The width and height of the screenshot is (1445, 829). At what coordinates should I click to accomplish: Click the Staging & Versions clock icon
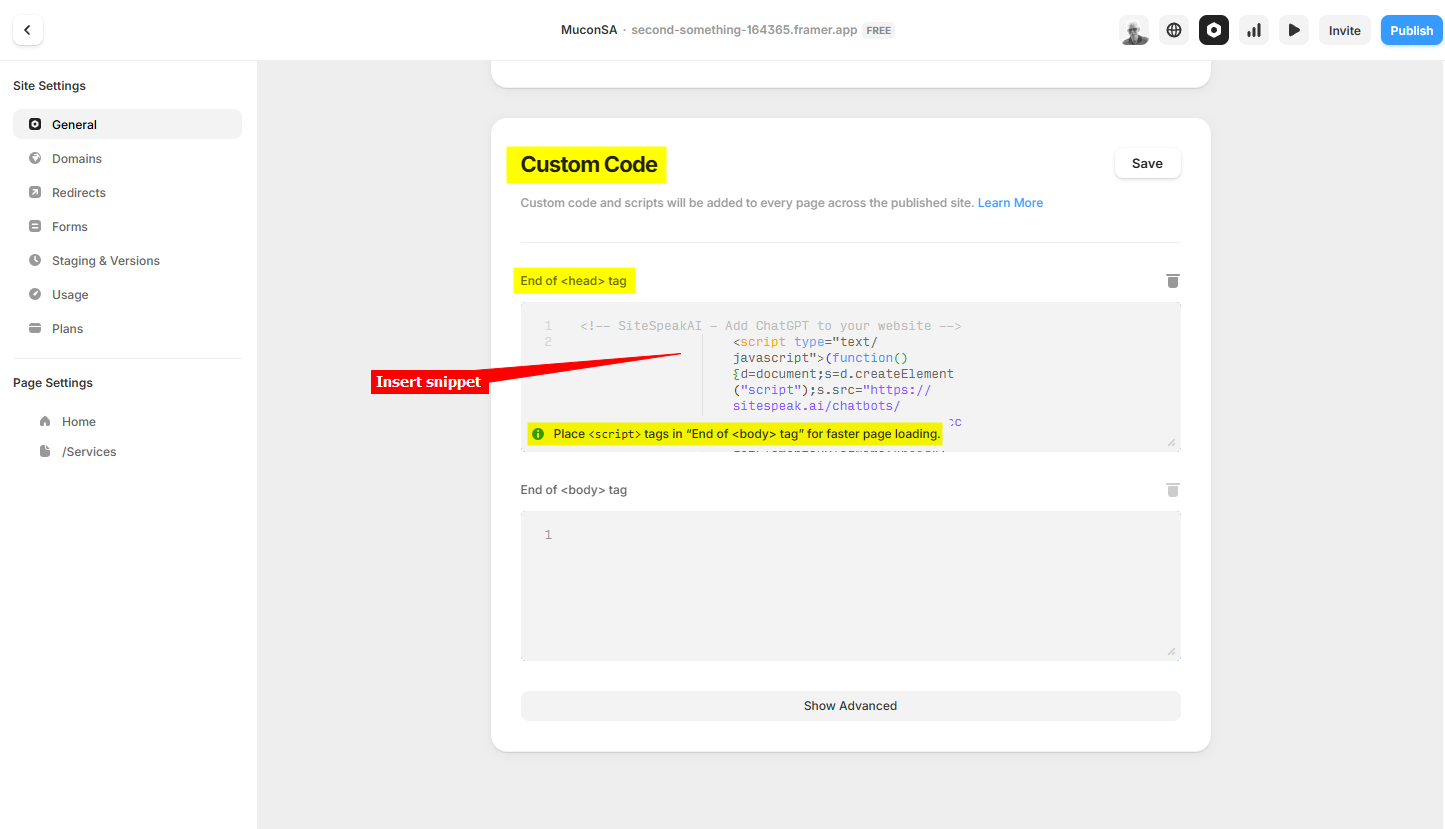coord(35,261)
